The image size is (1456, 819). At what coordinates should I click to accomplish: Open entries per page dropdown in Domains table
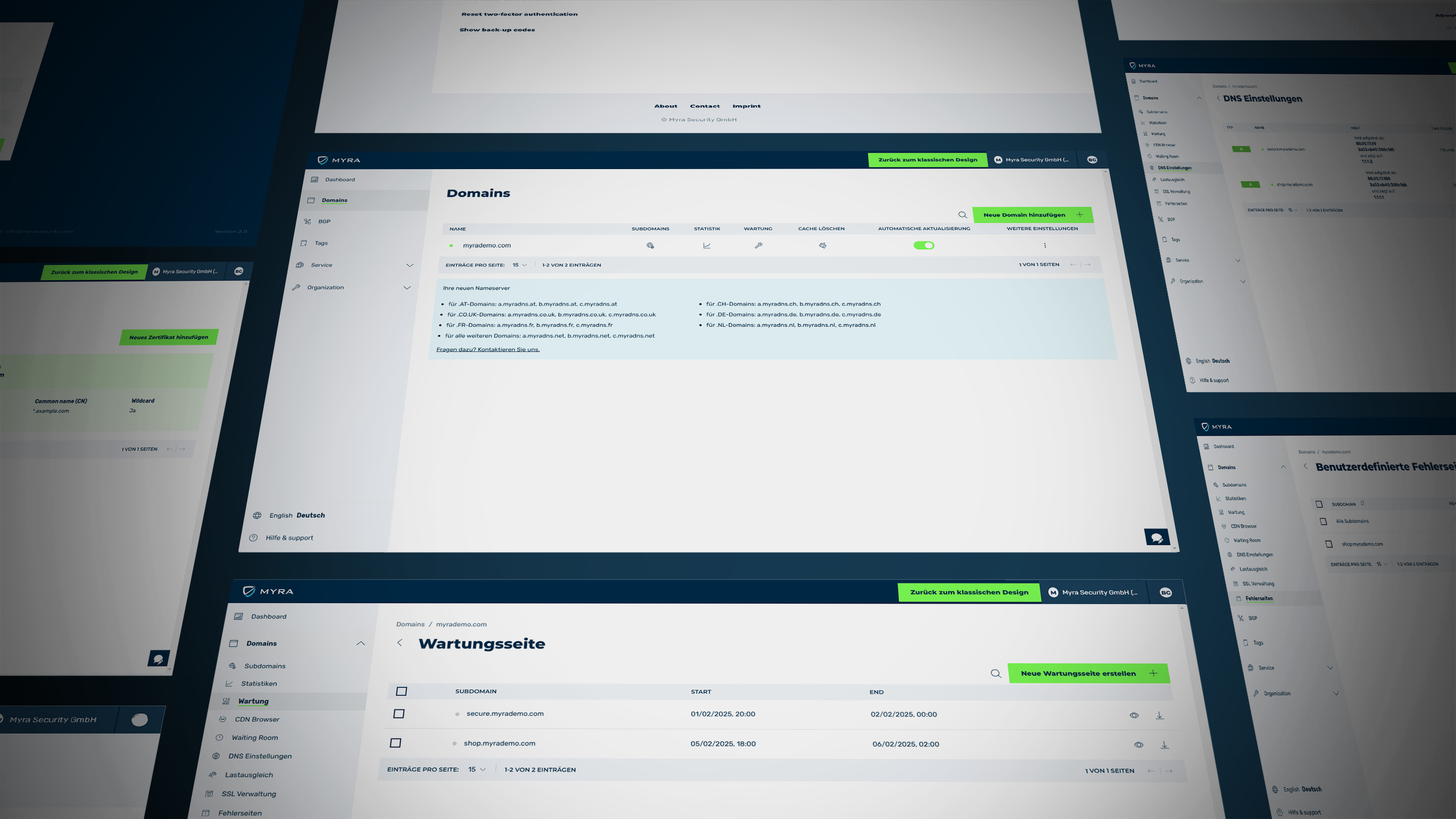[520, 265]
